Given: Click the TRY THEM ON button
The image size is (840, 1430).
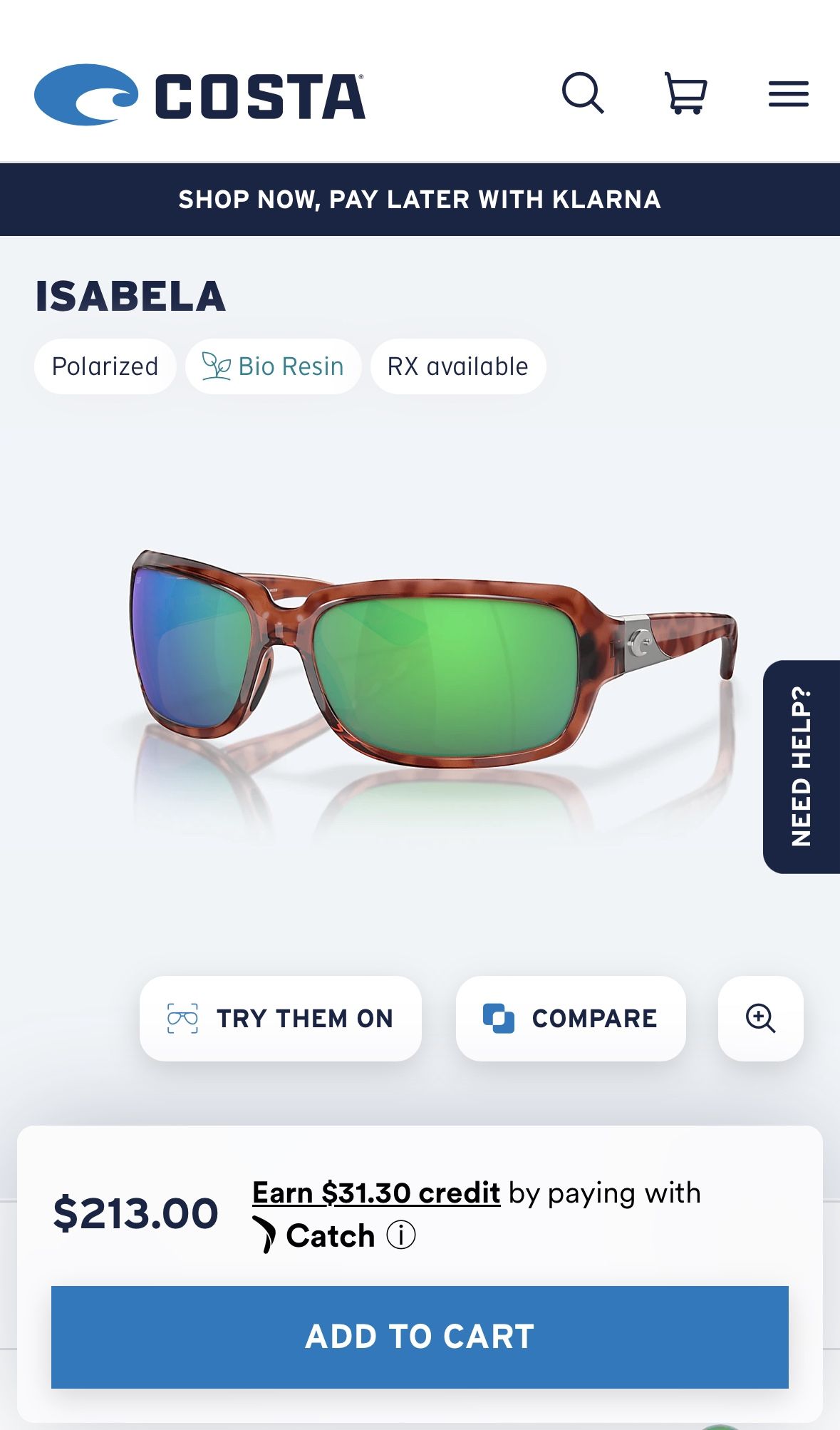Looking at the screenshot, I should pos(281,1018).
